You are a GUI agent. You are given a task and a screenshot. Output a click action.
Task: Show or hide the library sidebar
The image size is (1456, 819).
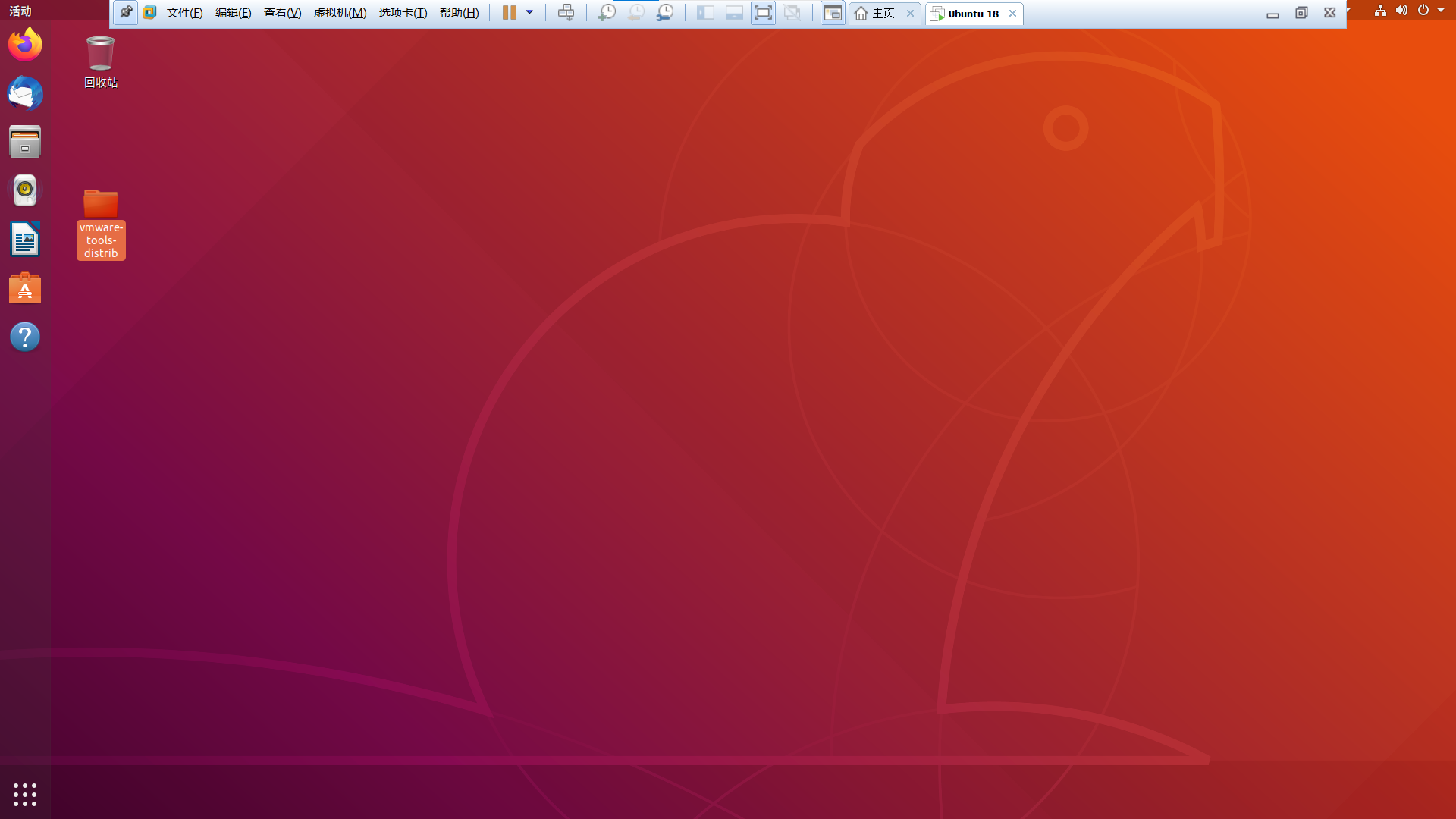click(705, 13)
